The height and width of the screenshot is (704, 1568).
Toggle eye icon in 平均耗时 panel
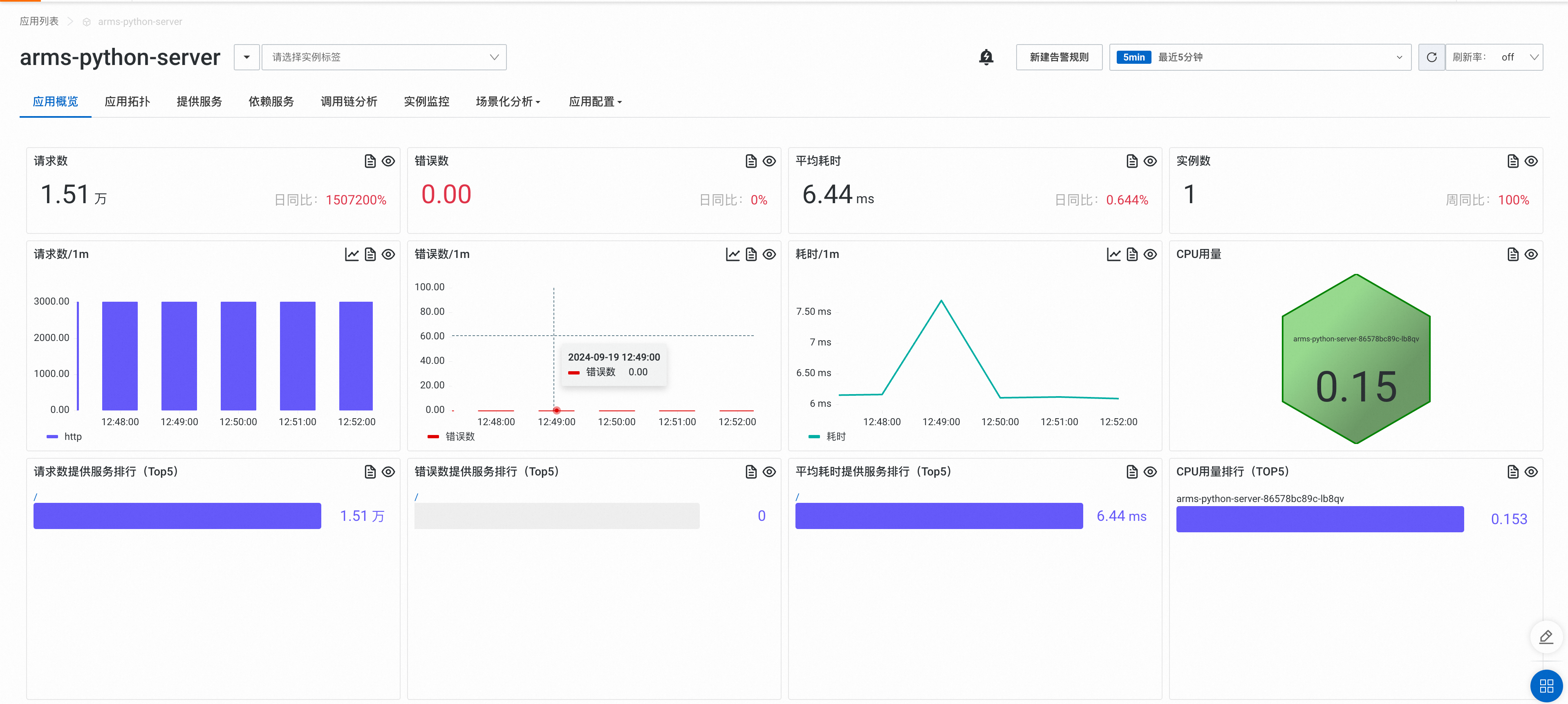[x=1150, y=161]
